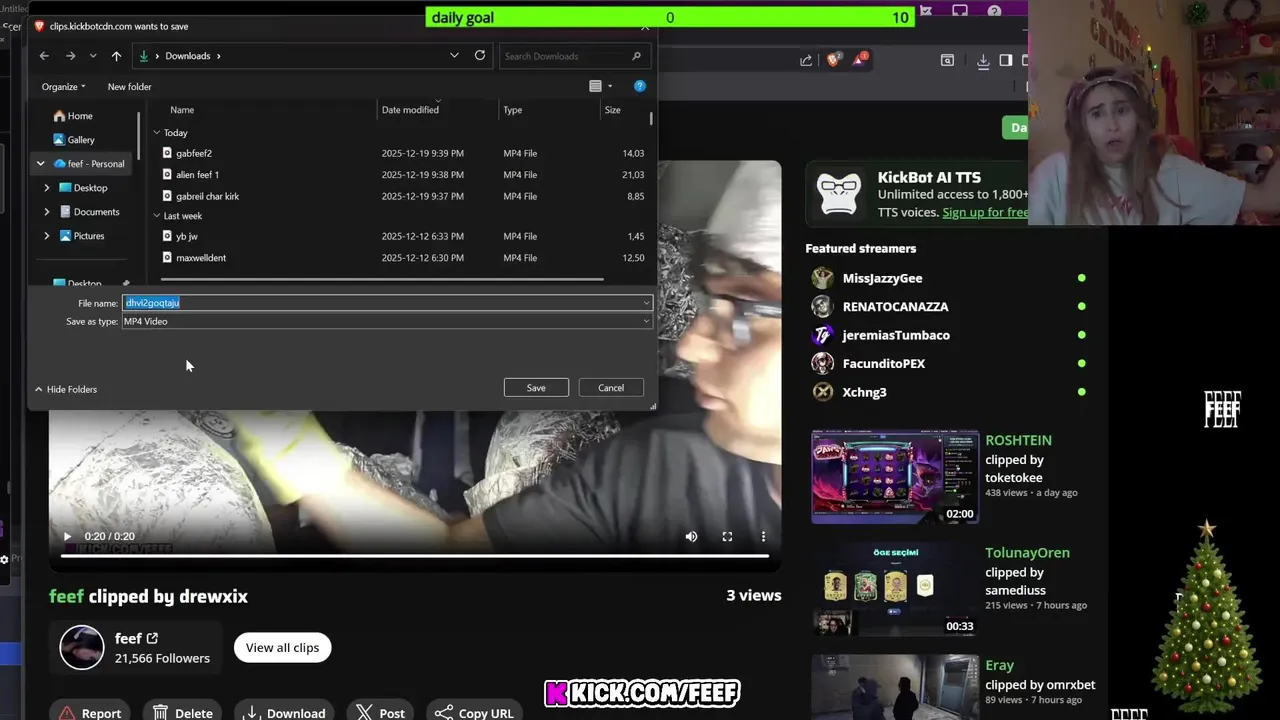Click the Search Downloads box

pos(573,56)
